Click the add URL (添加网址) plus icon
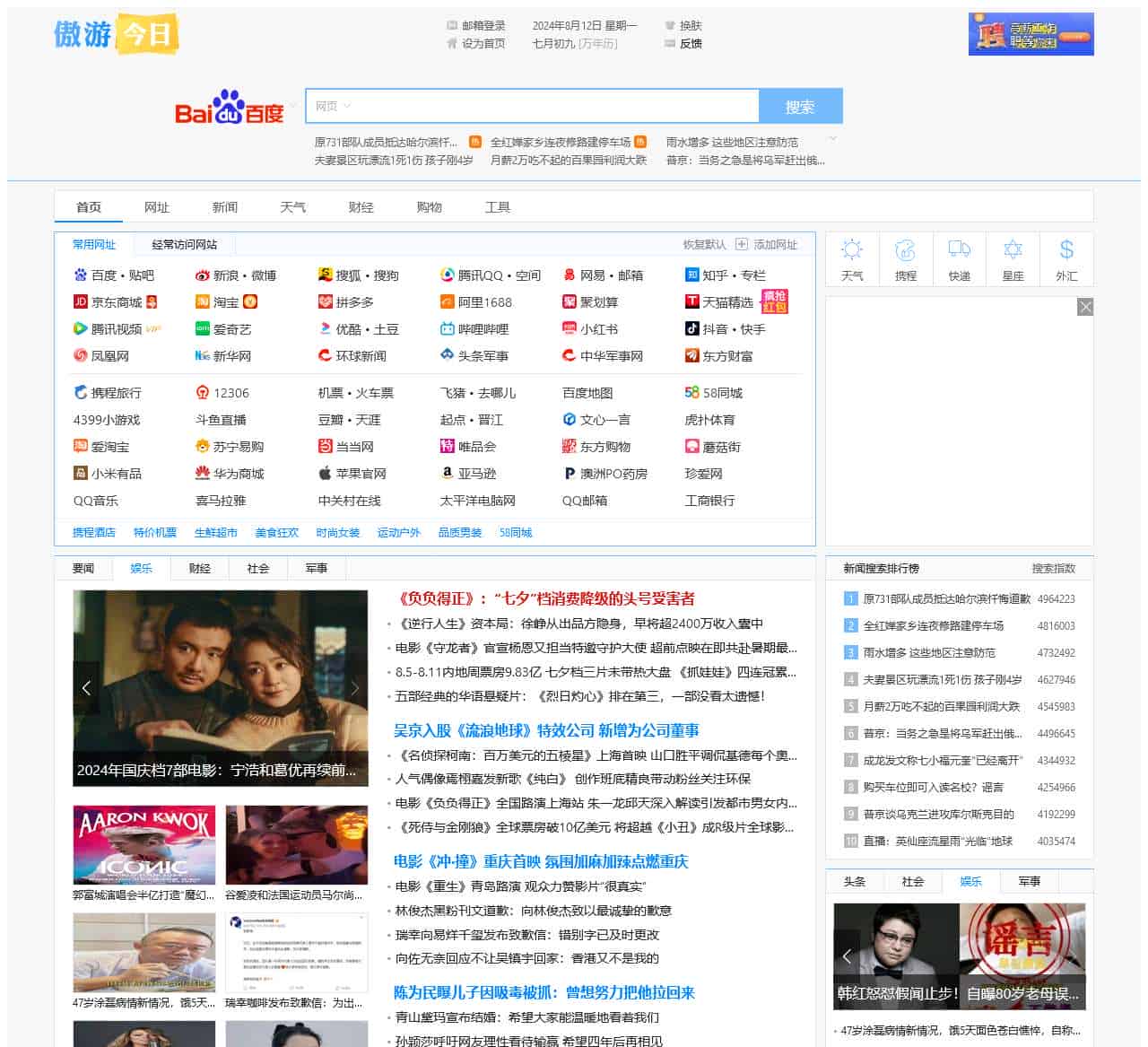Image resolution: width=1148 pixels, height=1047 pixels. pos(742,244)
